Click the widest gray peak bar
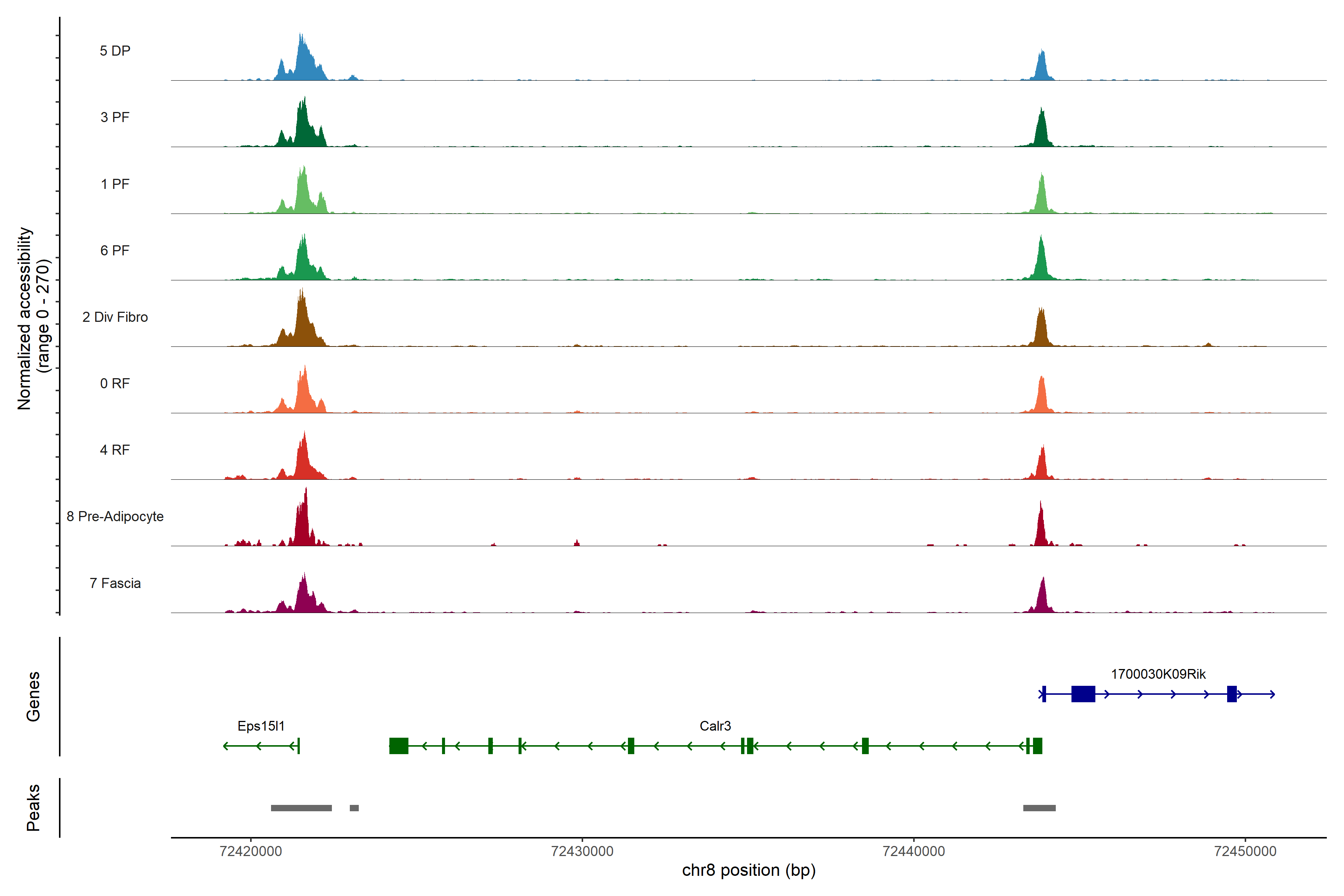This screenshot has width=1344, height=896. pyautogui.click(x=301, y=808)
